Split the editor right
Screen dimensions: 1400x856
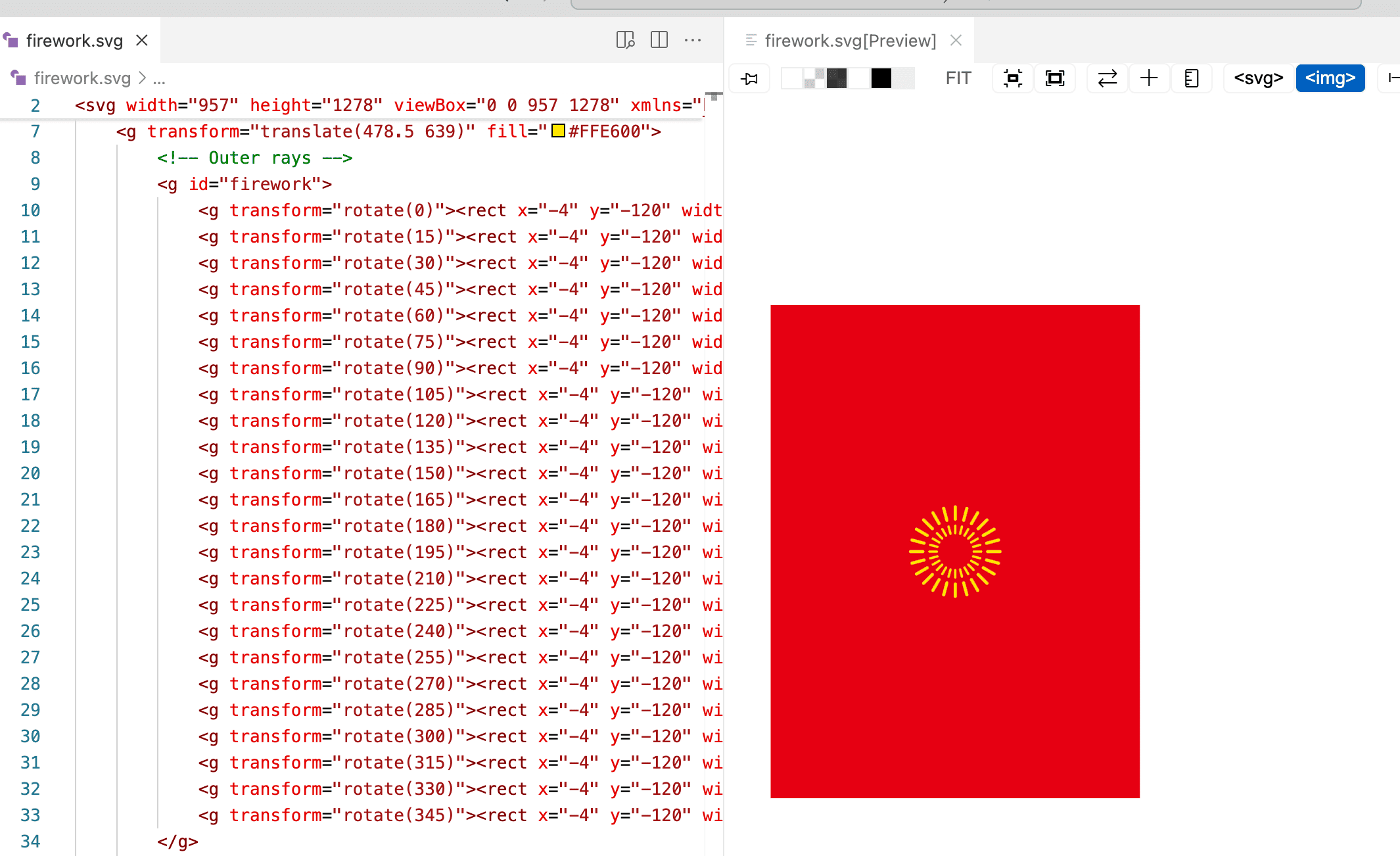(659, 40)
